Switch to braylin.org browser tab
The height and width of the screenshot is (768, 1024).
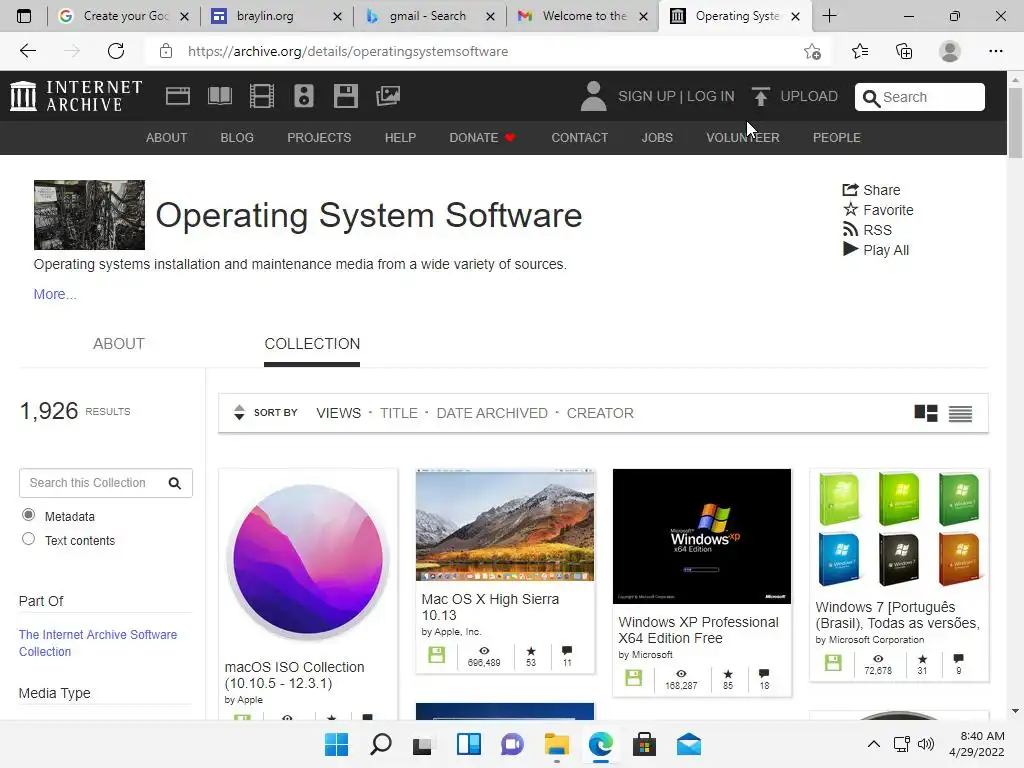(x=277, y=16)
